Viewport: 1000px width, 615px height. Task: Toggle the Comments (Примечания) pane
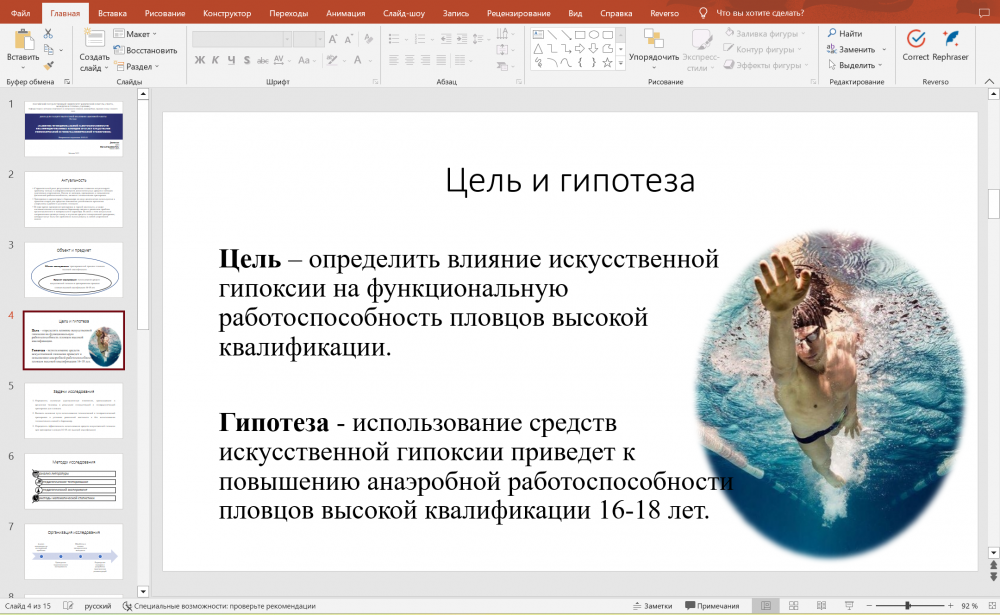pyautogui.click(x=711, y=606)
